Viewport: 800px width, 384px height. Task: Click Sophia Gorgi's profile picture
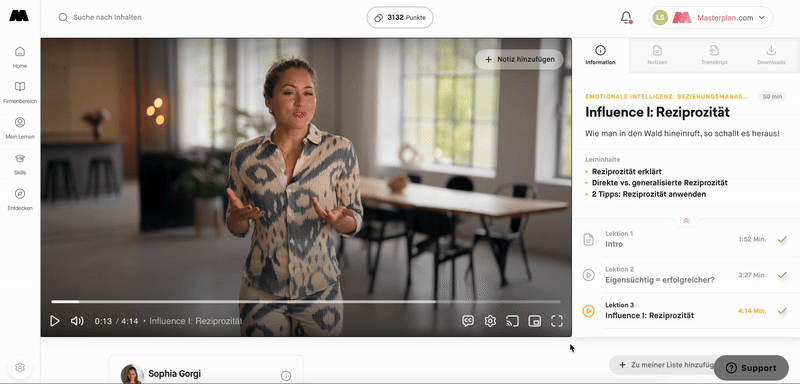pos(132,374)
